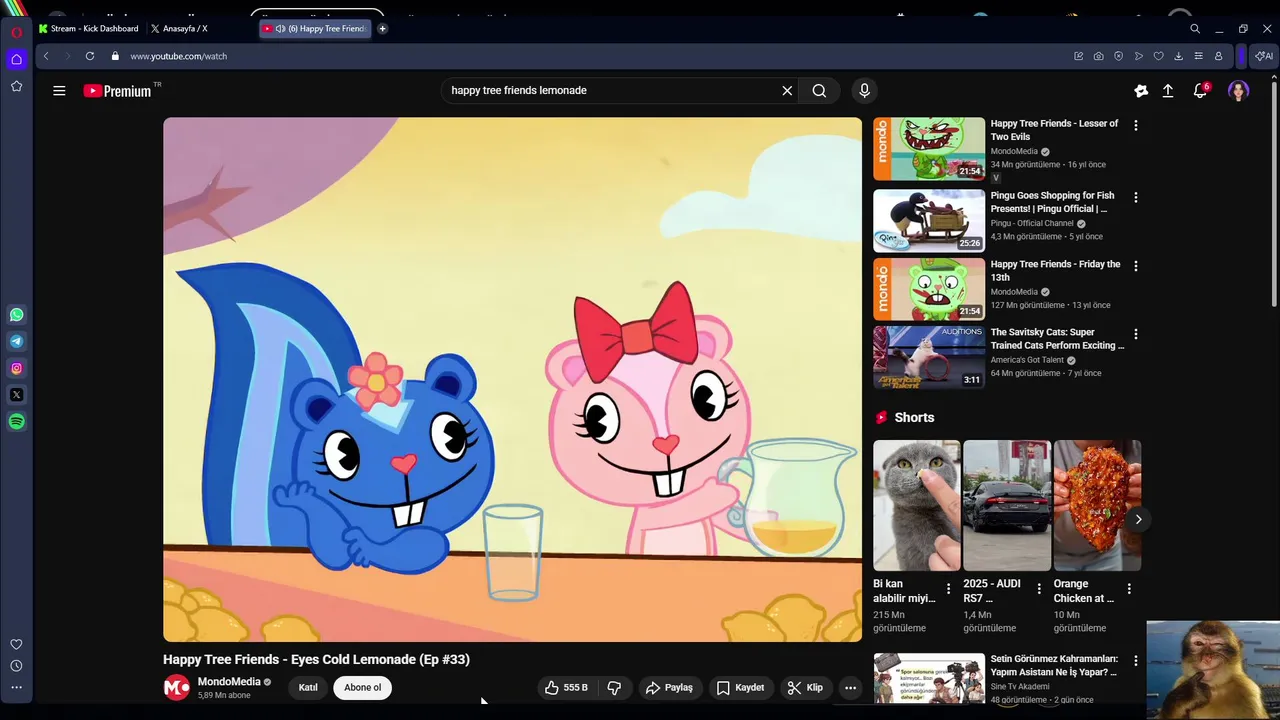This screenshot has width=1280, height=720.
Task: Open the 2025 - AUDI RS7 short
Action: [x=1007, y=505]
